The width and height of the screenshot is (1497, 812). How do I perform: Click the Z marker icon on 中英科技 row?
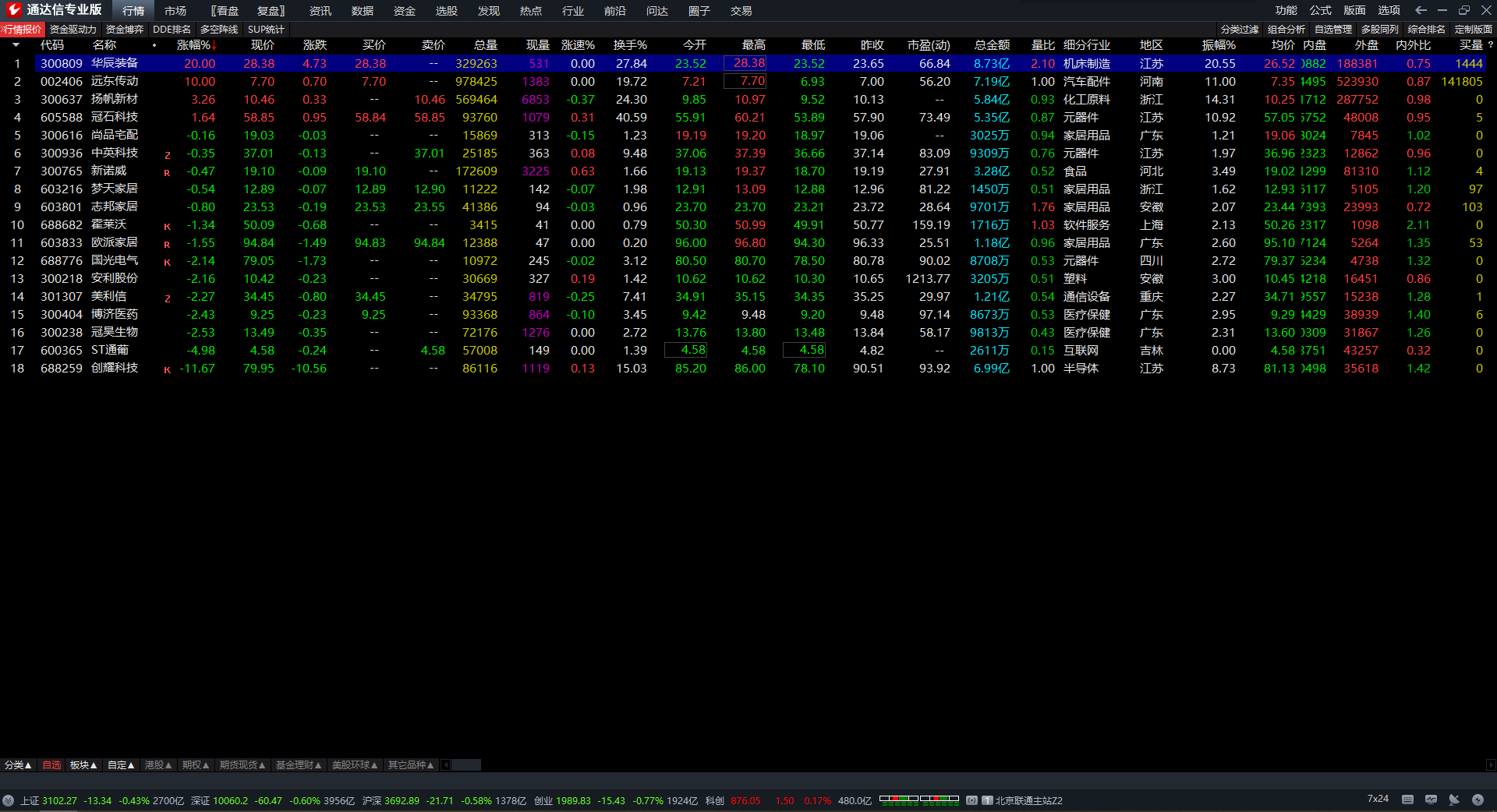(x=167, y=154)
